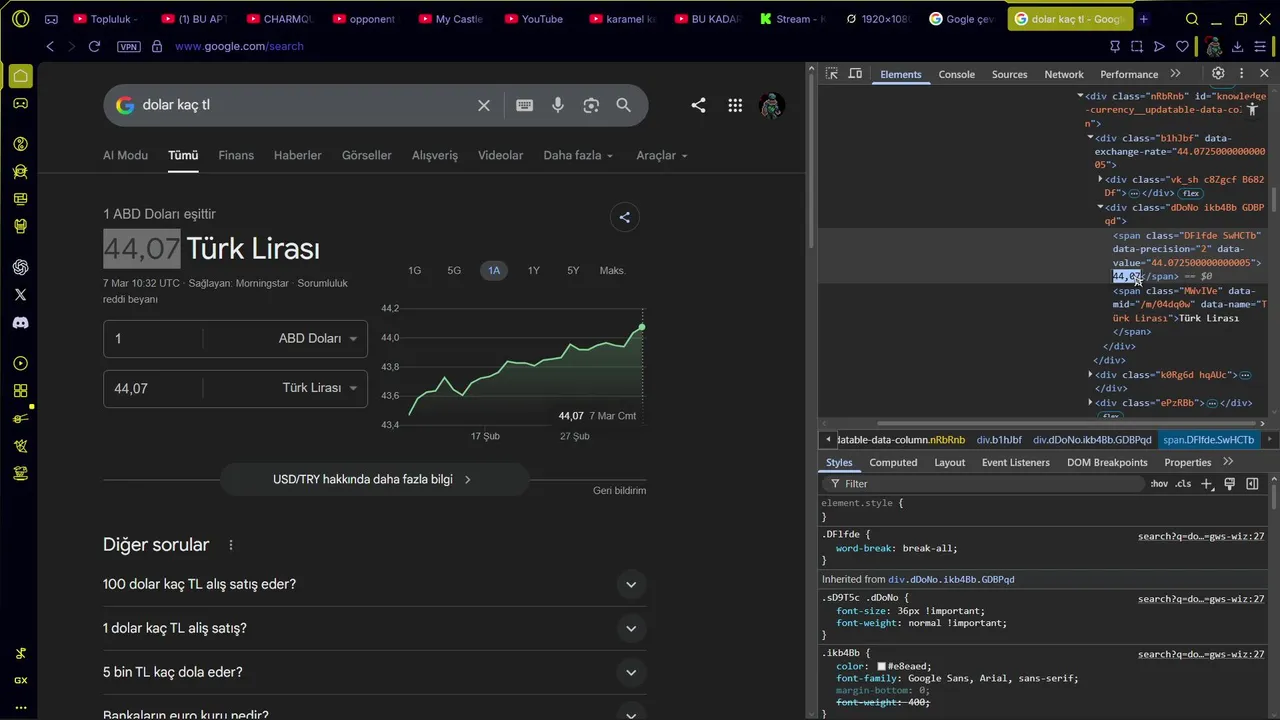
Task: Open the Google apps grid
Action: tap(735, 105)
